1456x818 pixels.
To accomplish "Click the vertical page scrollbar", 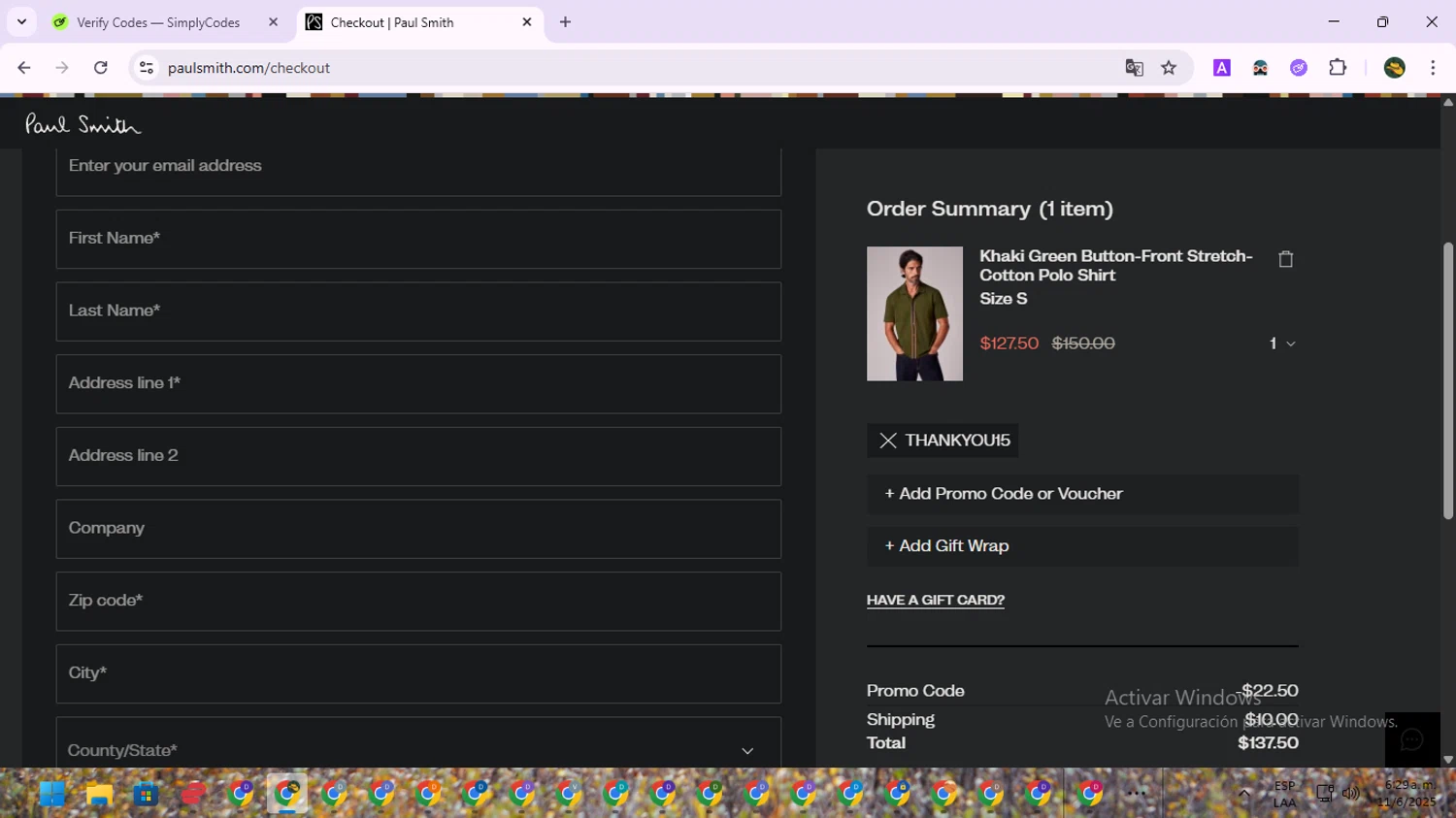I will click(1448, 380).
